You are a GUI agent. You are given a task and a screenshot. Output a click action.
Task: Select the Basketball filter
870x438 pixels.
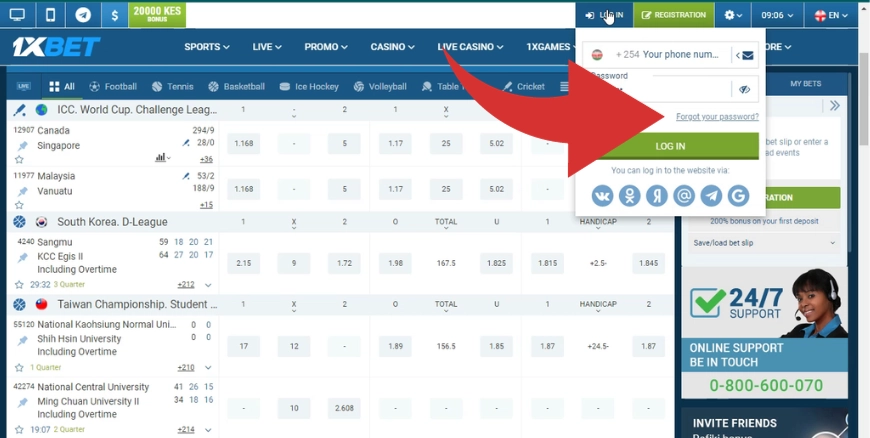[x=236, y=87]
